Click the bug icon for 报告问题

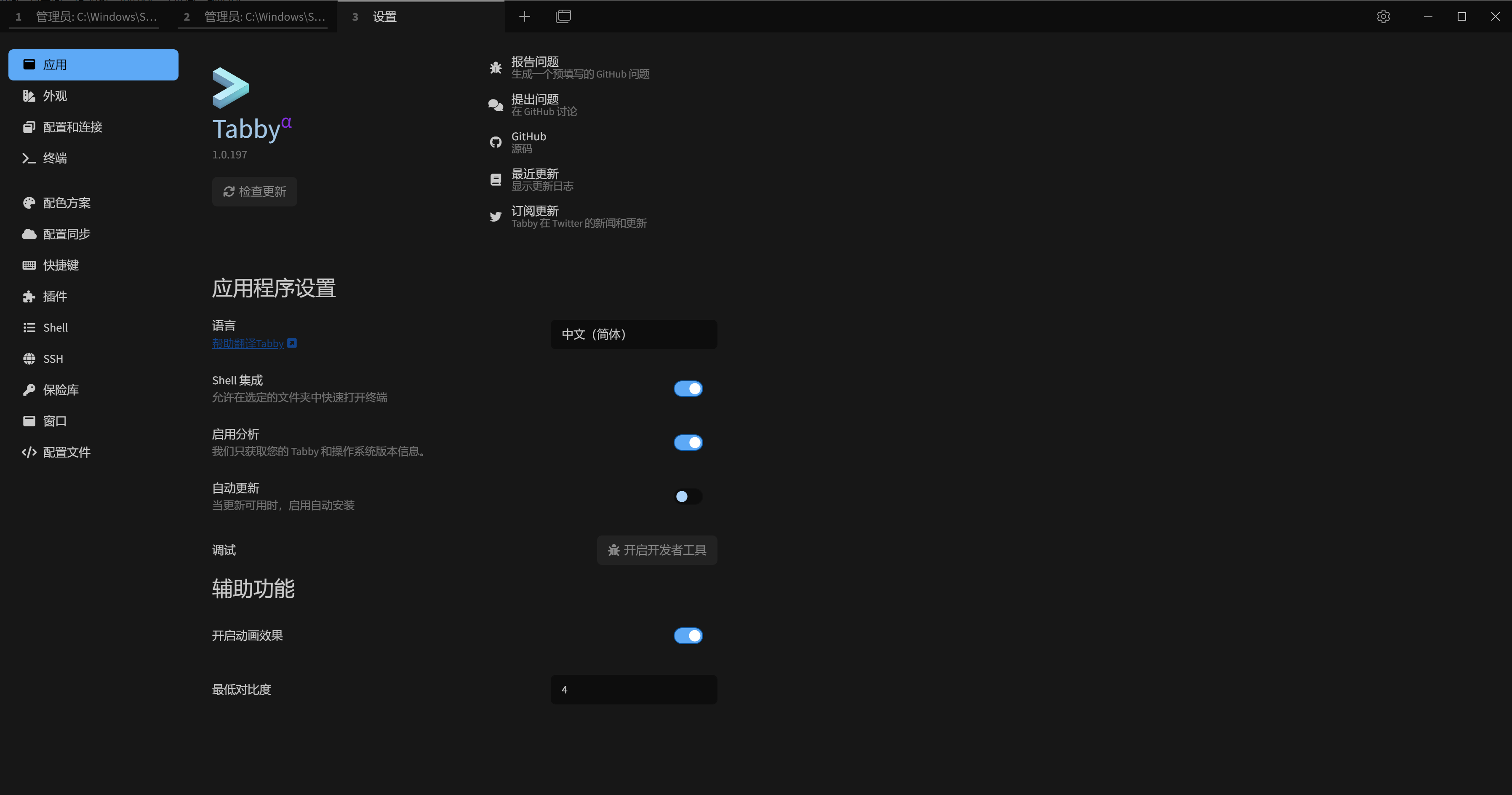click(x=496, y=67)
